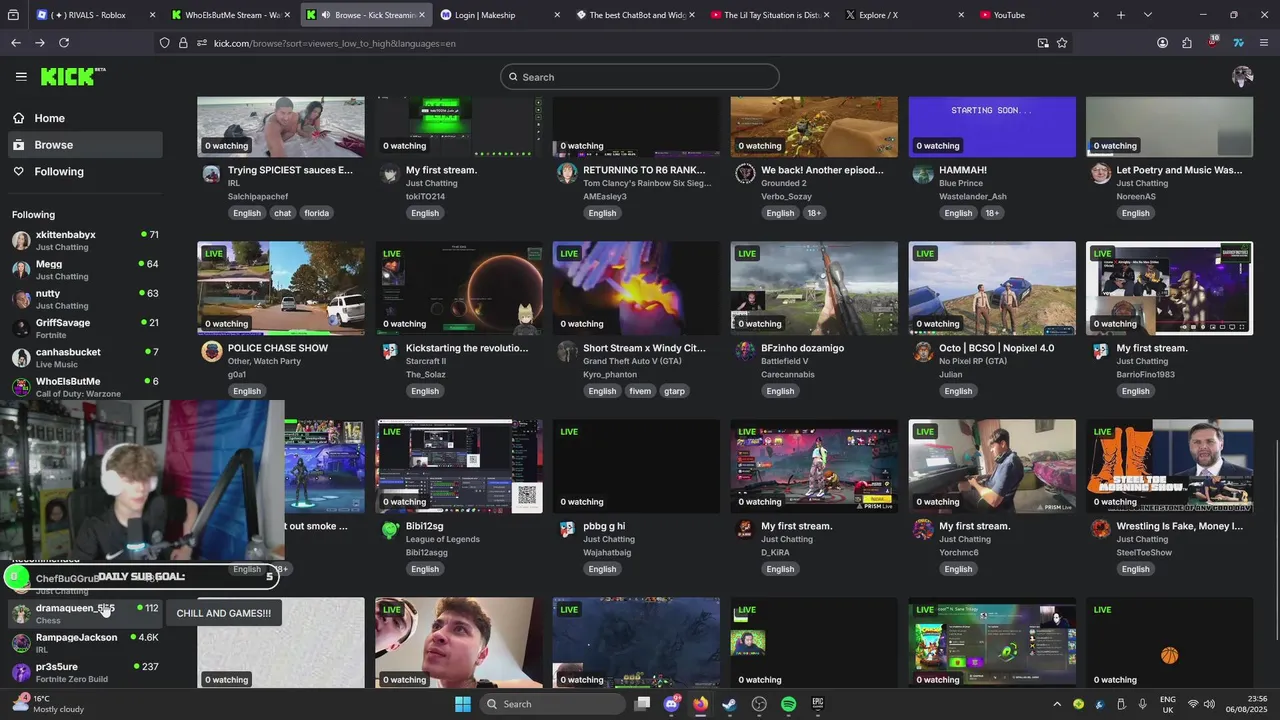
Task: Expand the list all tabs dropdown
Action: (1147, 15)
